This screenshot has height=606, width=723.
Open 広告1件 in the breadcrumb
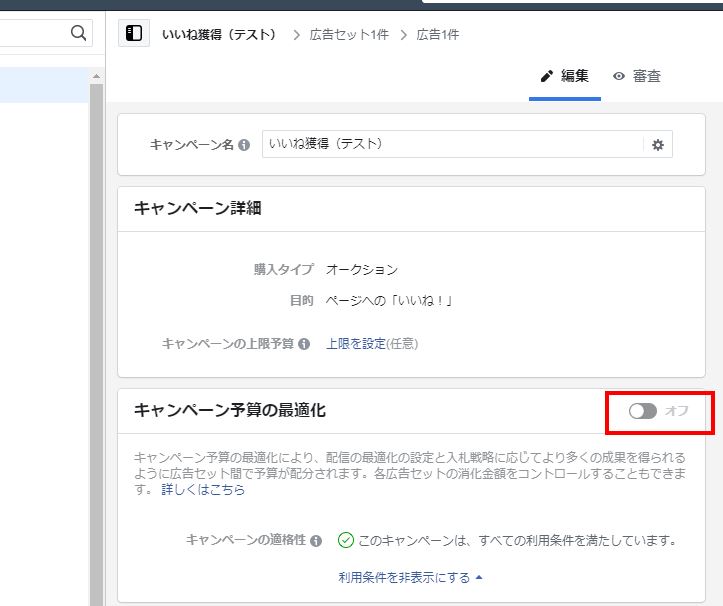[430, 35]
